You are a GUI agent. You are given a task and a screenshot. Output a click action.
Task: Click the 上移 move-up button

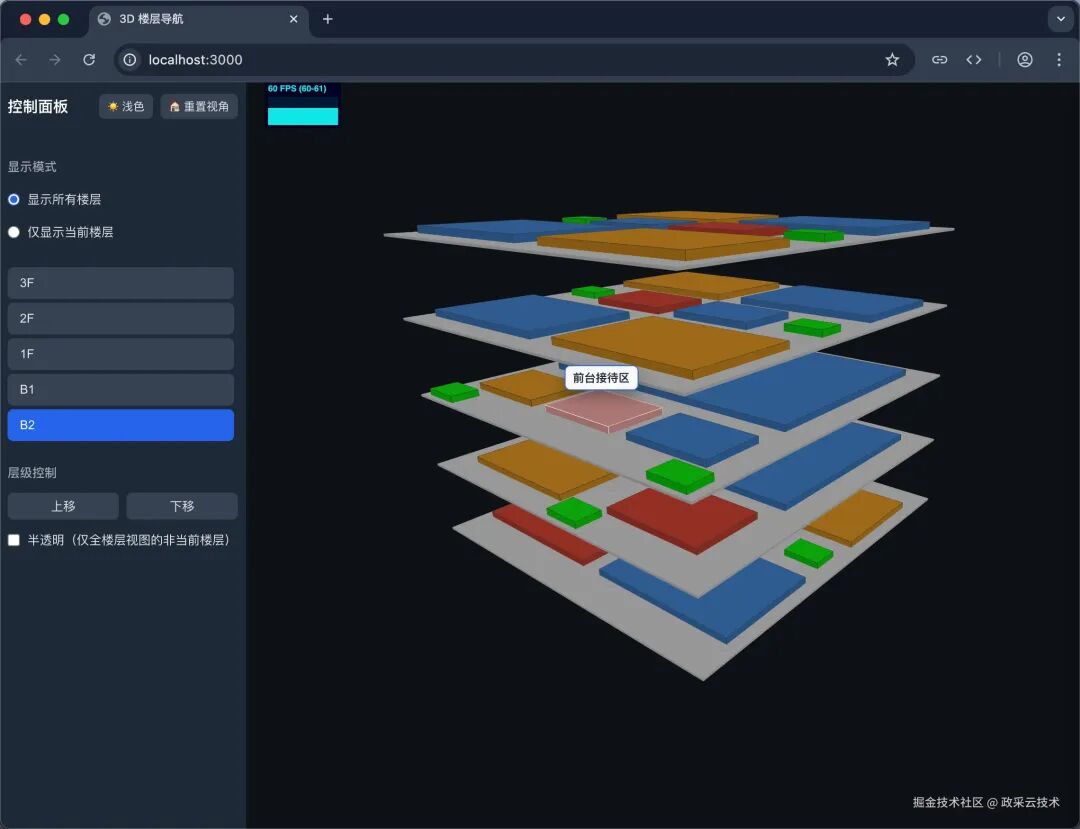63,506
